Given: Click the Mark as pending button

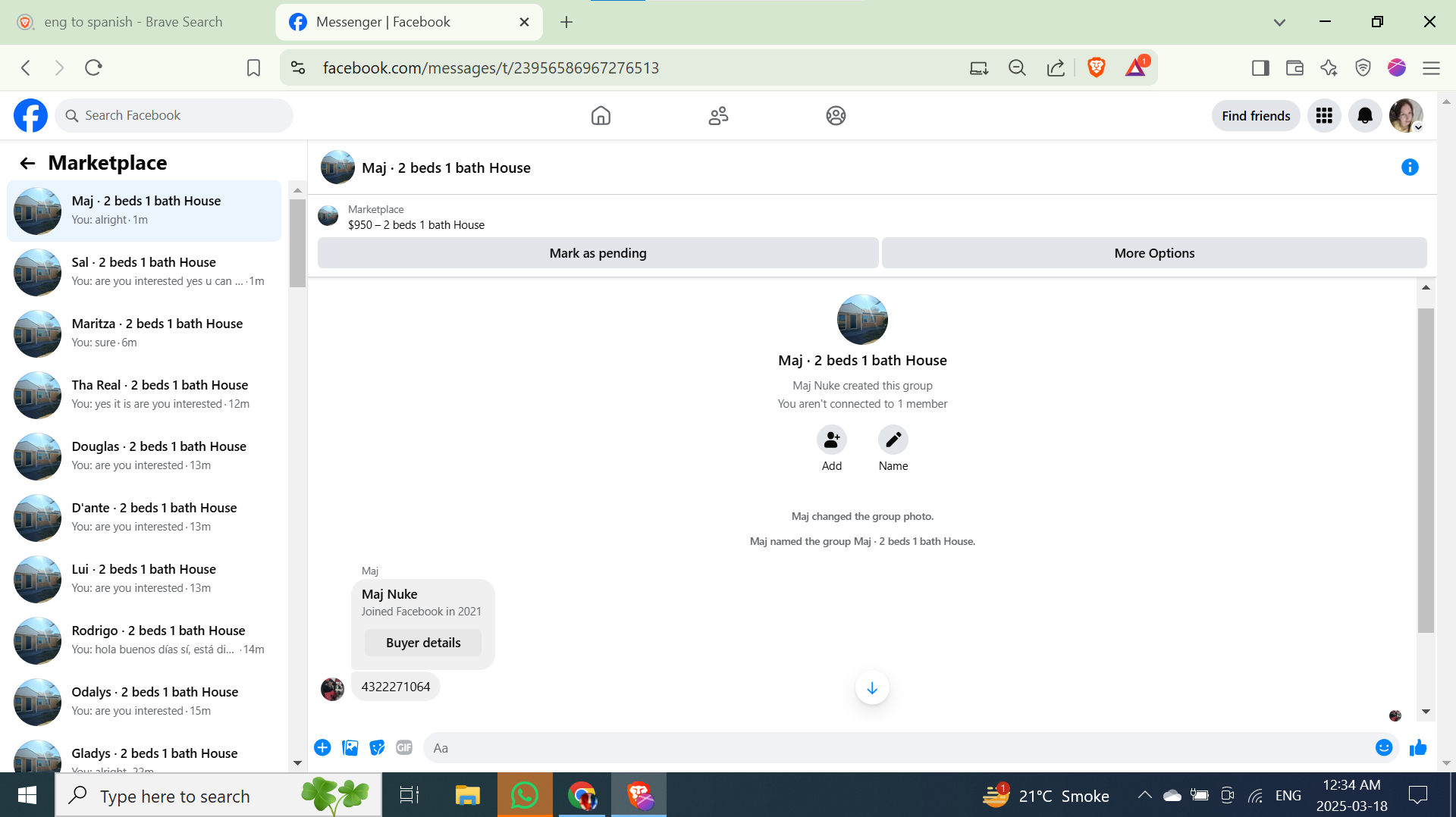Looking at the screenshot, I should click(598, 253).
